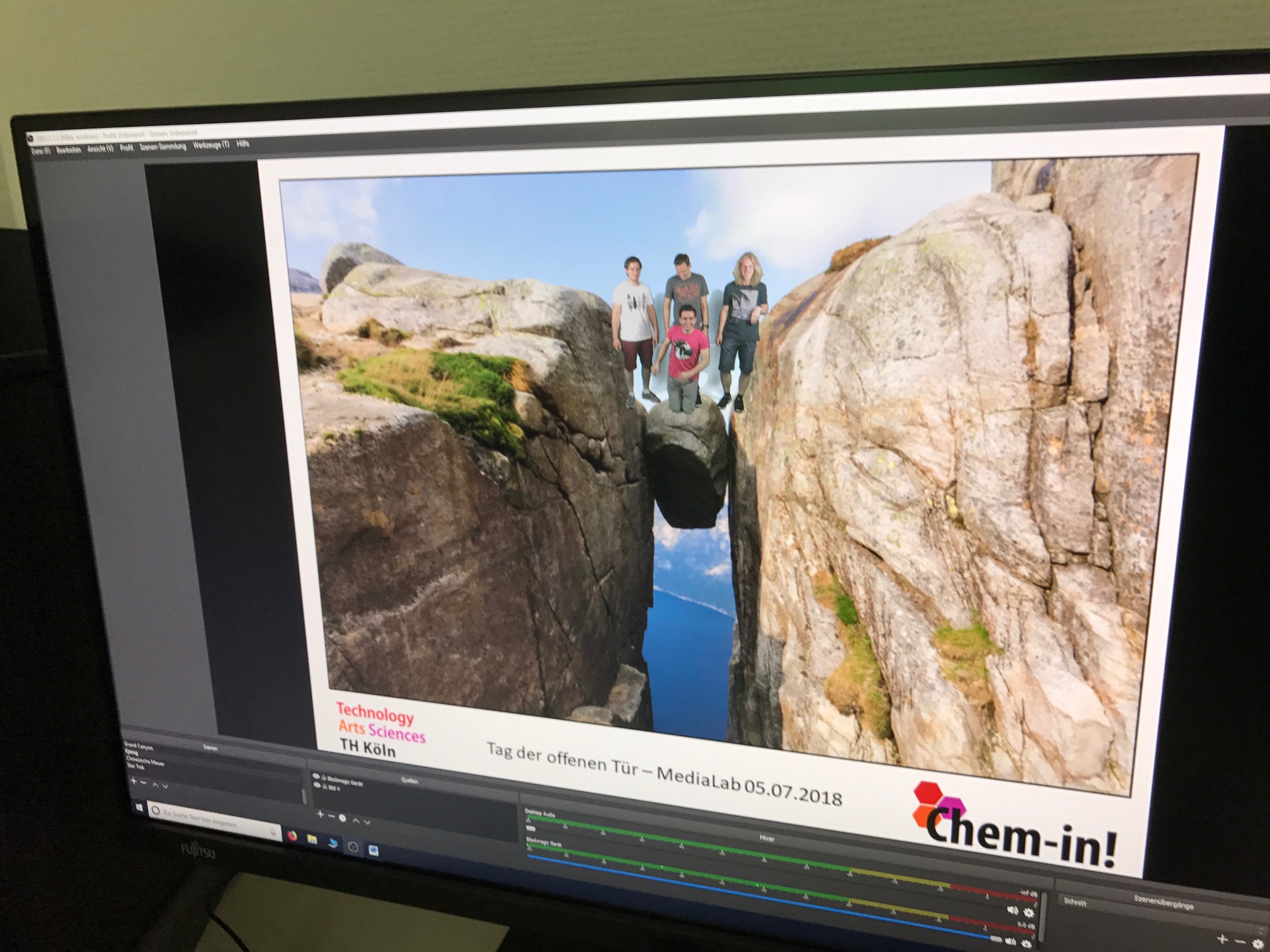Image resolution: width=1270 pixels, height=952 pixels.
Task: Open the Werkzeuge menu
Action: click(x=211, y=145)
